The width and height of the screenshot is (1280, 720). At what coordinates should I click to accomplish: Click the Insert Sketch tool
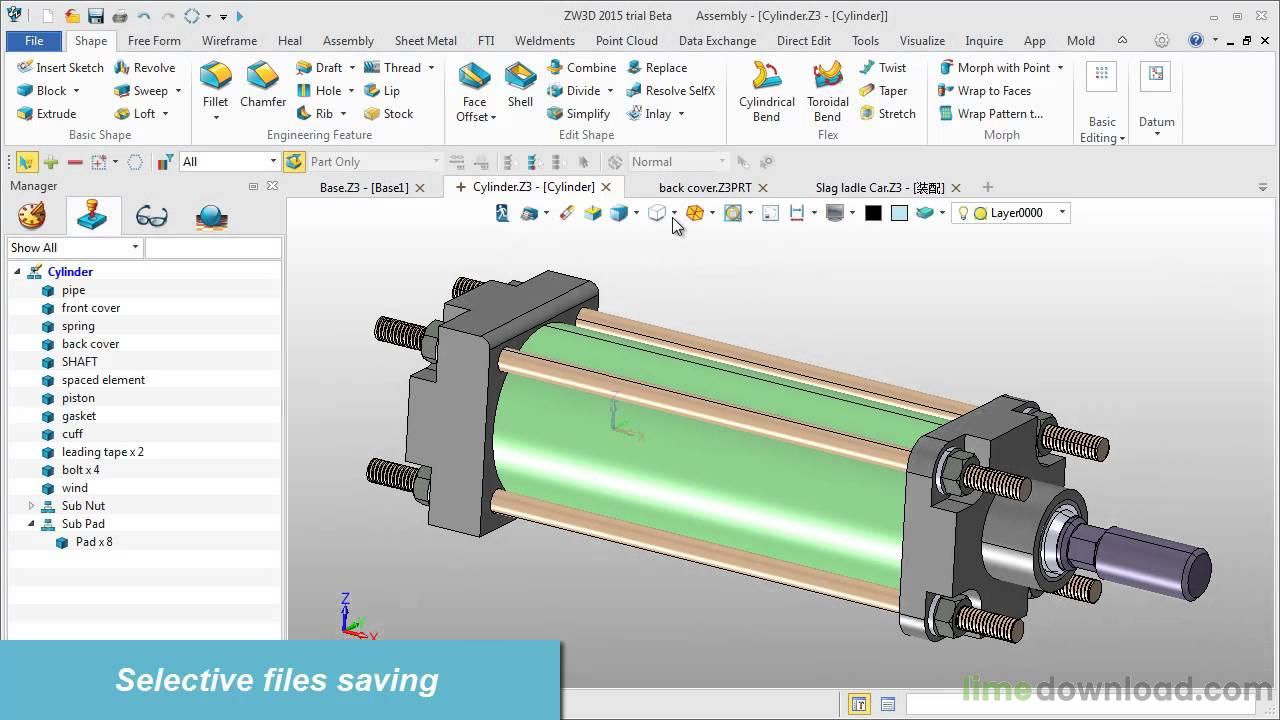(x=60, y=67)
